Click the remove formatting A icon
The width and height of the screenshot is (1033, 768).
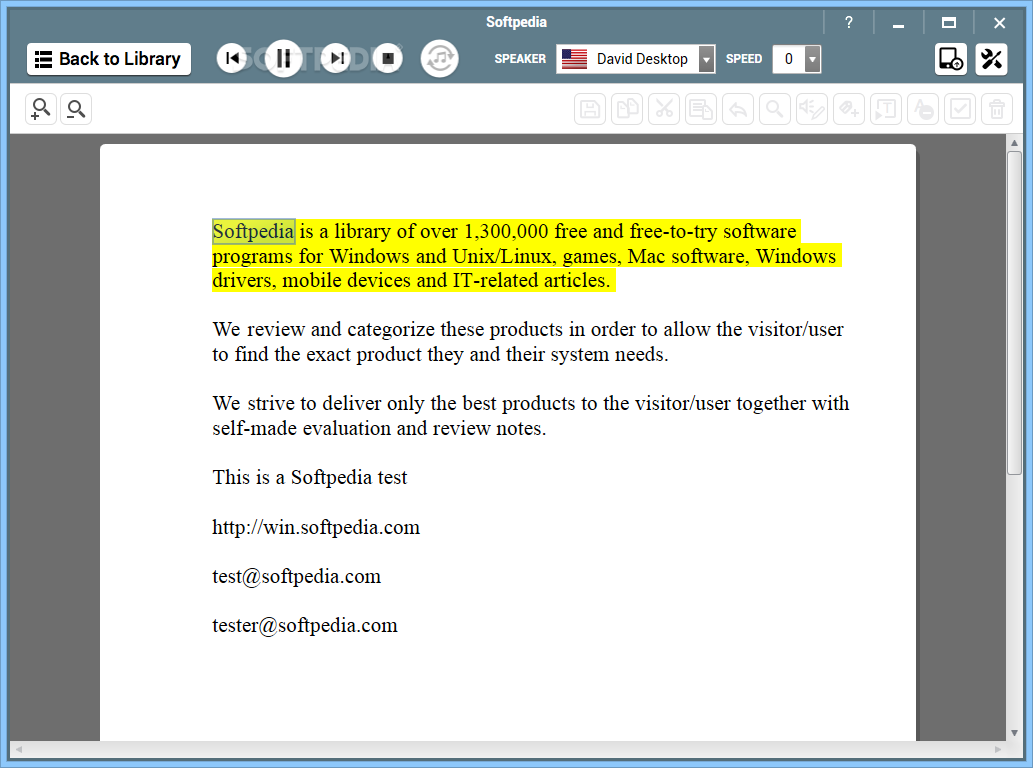coord(922,109)
